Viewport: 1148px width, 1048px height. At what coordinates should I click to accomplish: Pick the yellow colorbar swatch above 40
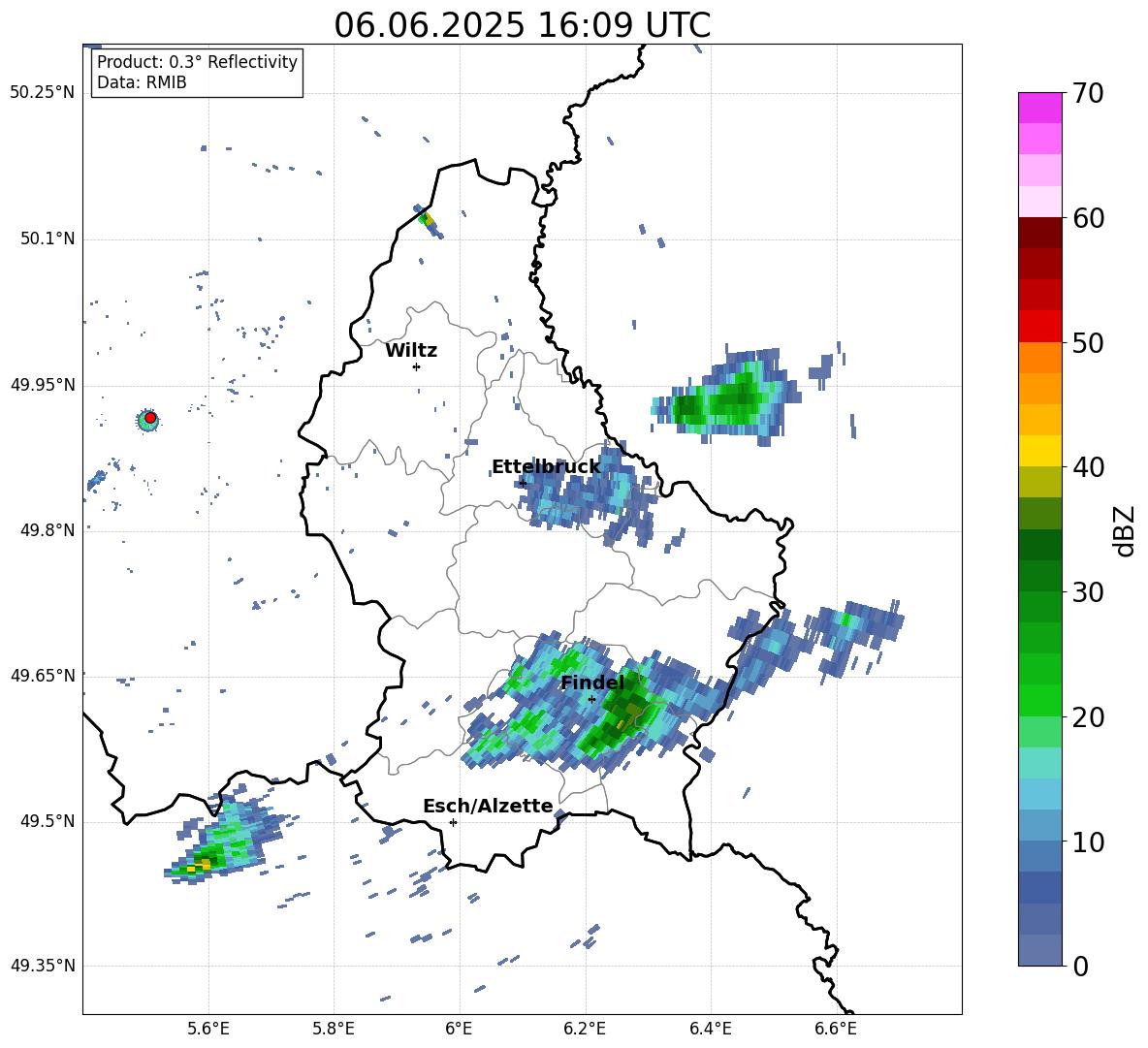(x=1039, y=451)
